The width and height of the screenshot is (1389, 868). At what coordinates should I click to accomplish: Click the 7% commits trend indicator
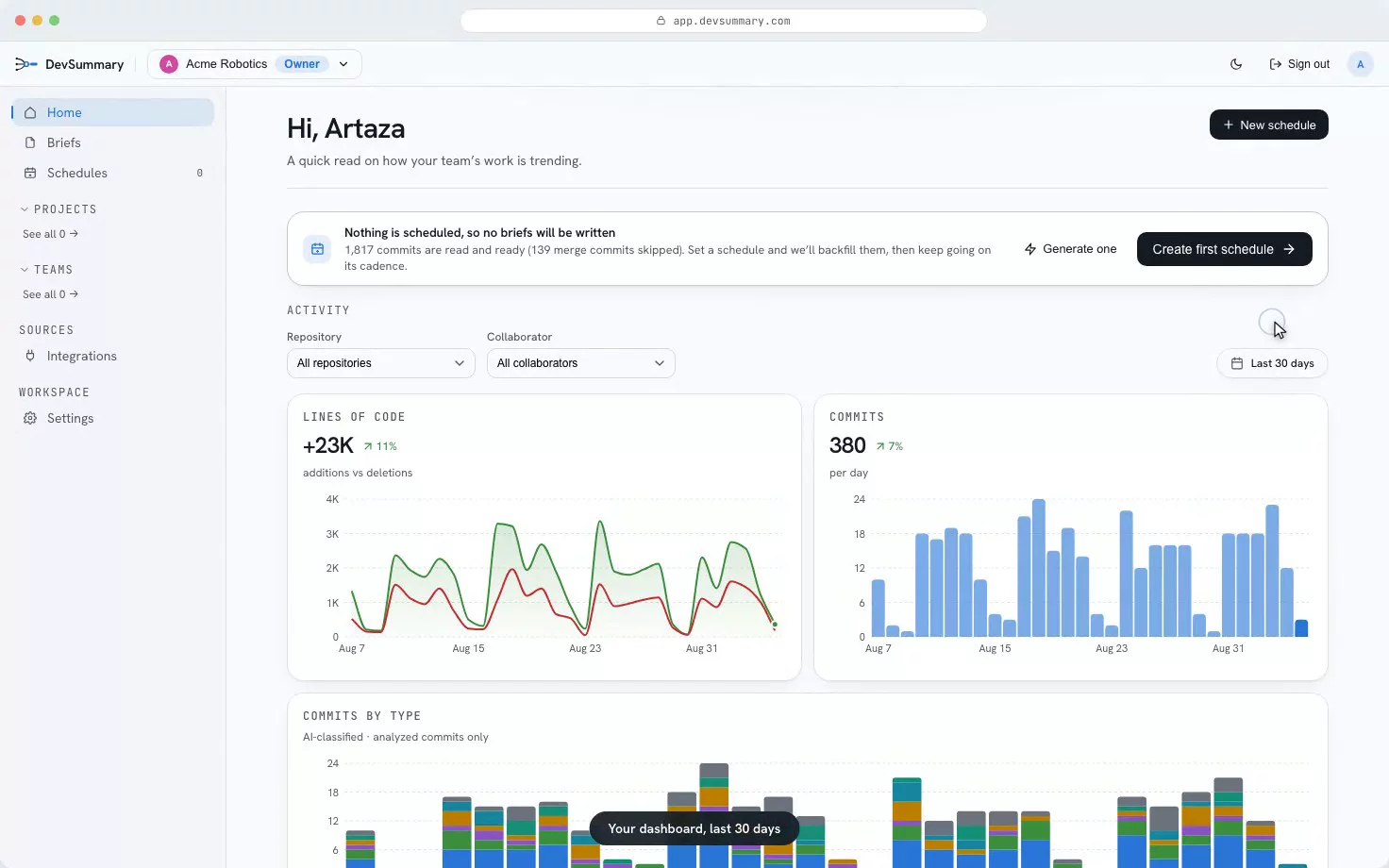click(x=890, y=446)
